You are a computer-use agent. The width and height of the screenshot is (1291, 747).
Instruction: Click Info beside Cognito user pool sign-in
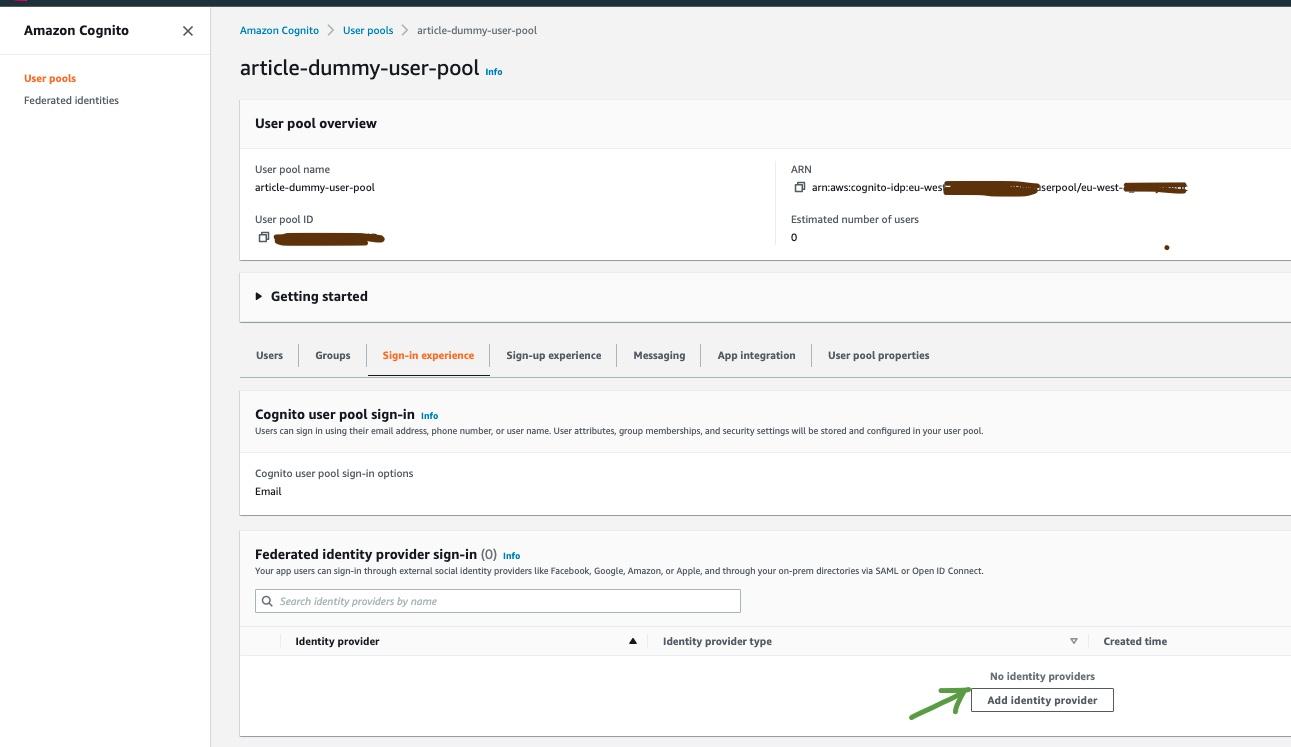tap(429, 415)
